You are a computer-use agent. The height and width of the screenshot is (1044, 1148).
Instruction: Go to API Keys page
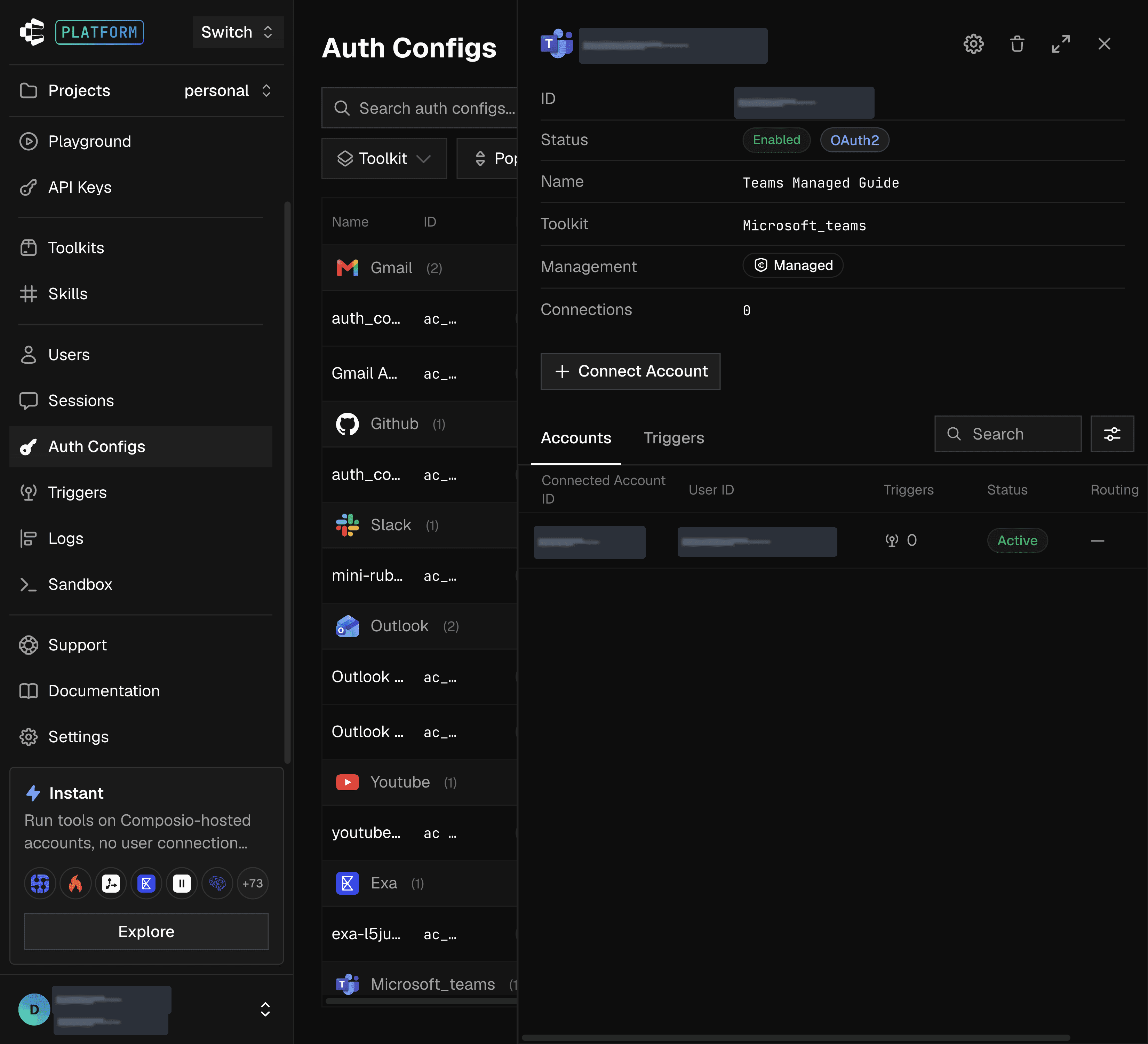[x=141, y=187]
